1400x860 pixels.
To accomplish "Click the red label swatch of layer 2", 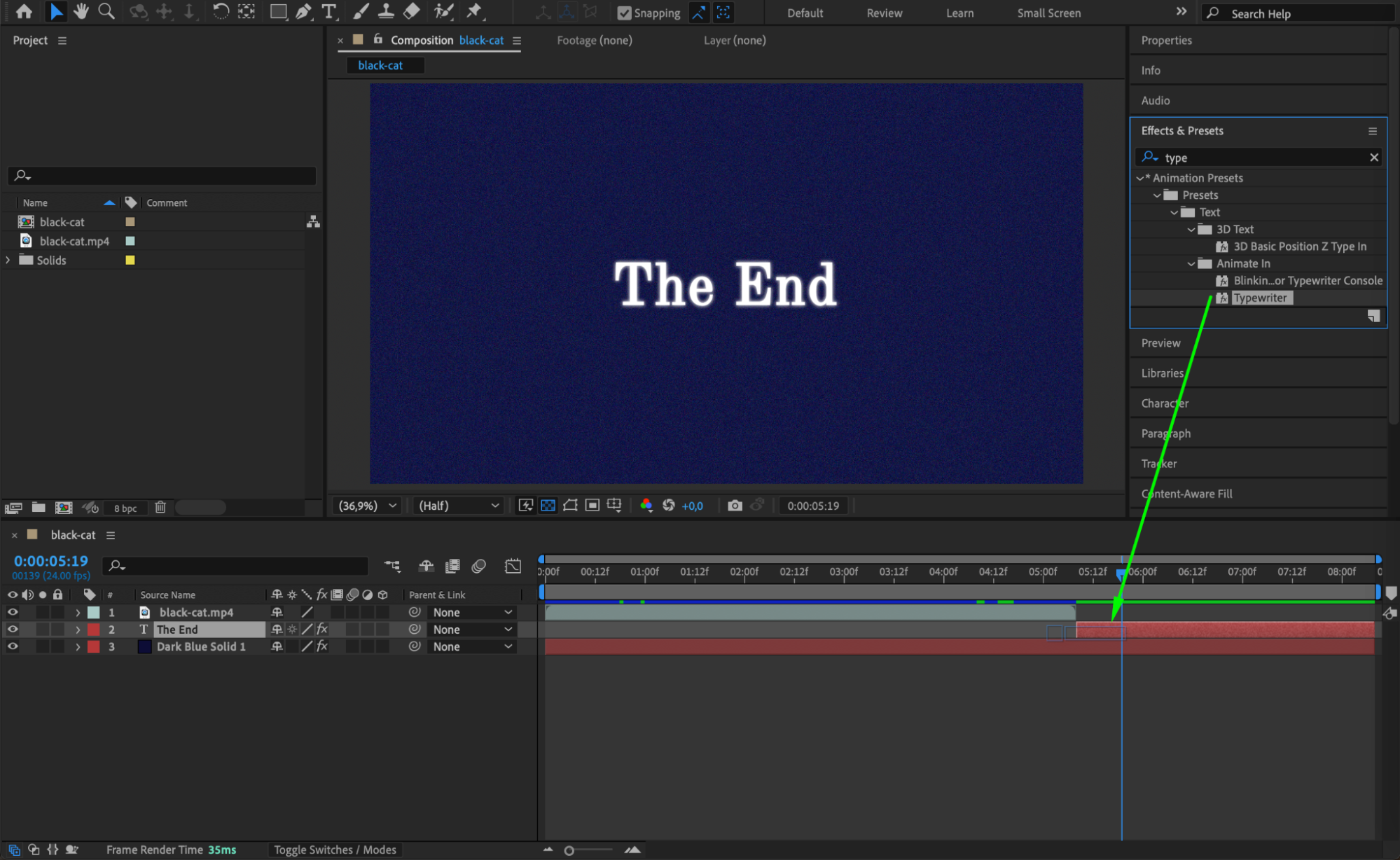I will pos(93,630).
